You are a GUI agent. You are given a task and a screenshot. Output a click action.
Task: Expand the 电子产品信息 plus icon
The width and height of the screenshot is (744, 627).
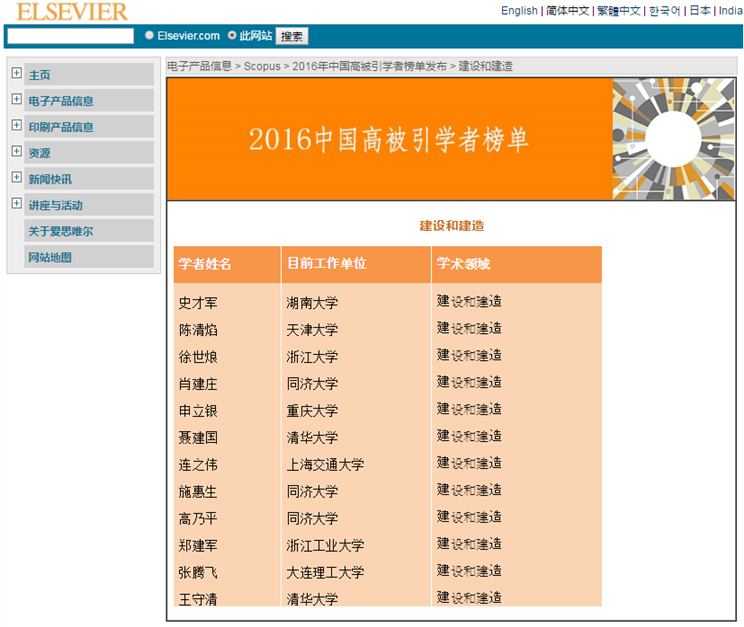point(17,99)
